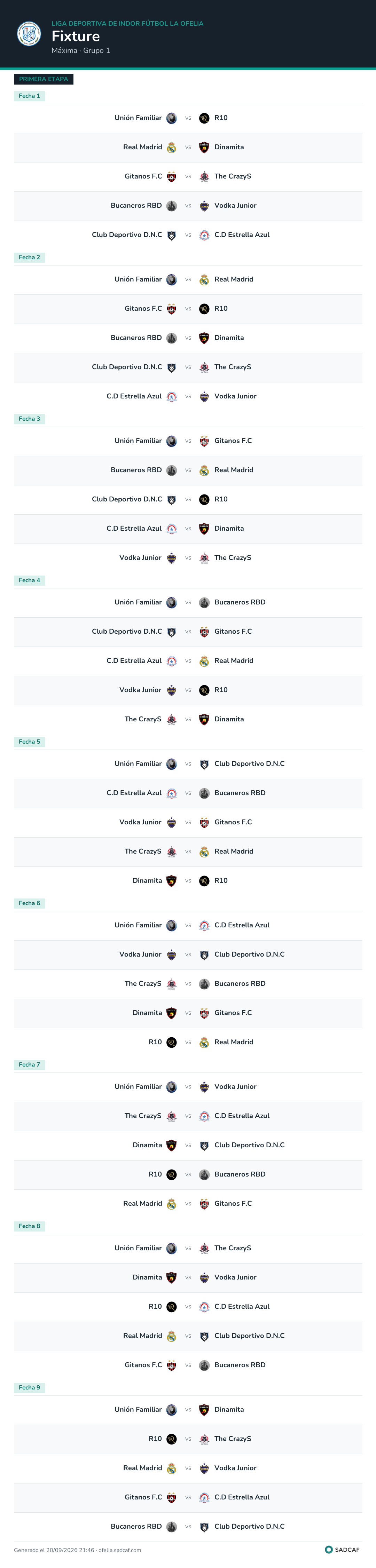Viewport: 376px width, 1568px height.
Task: Click Real Madrid vs Gitanos F.C row in Fecha 7
Action: click(188, 1203)
